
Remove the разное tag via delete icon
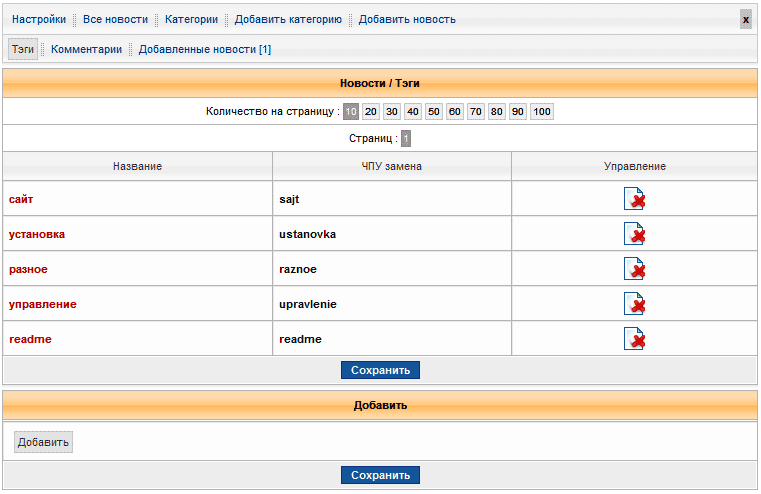tap(634, 269)
